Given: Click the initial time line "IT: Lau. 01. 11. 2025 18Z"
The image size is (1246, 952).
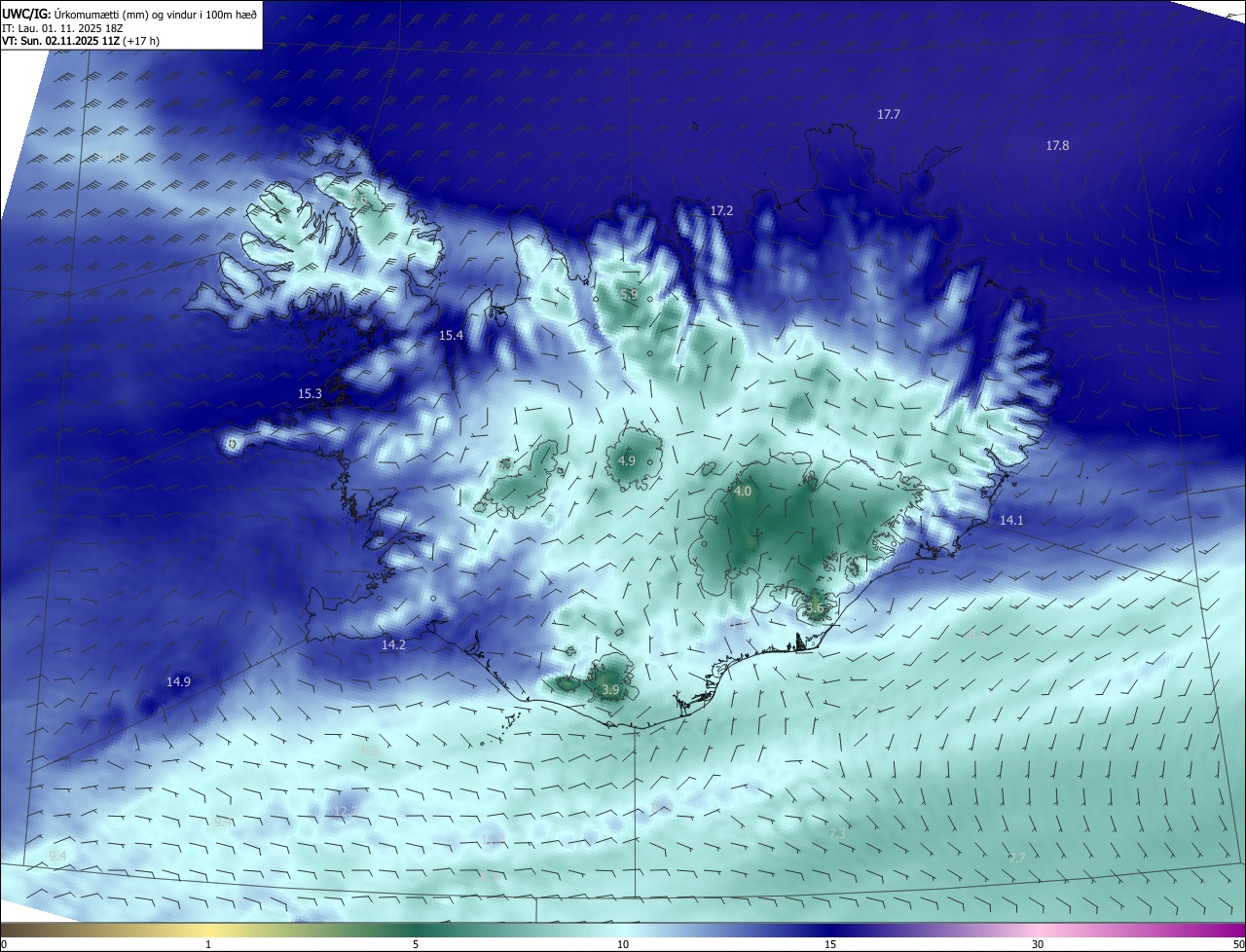Looking at the screenshot, I should (62, 27).
